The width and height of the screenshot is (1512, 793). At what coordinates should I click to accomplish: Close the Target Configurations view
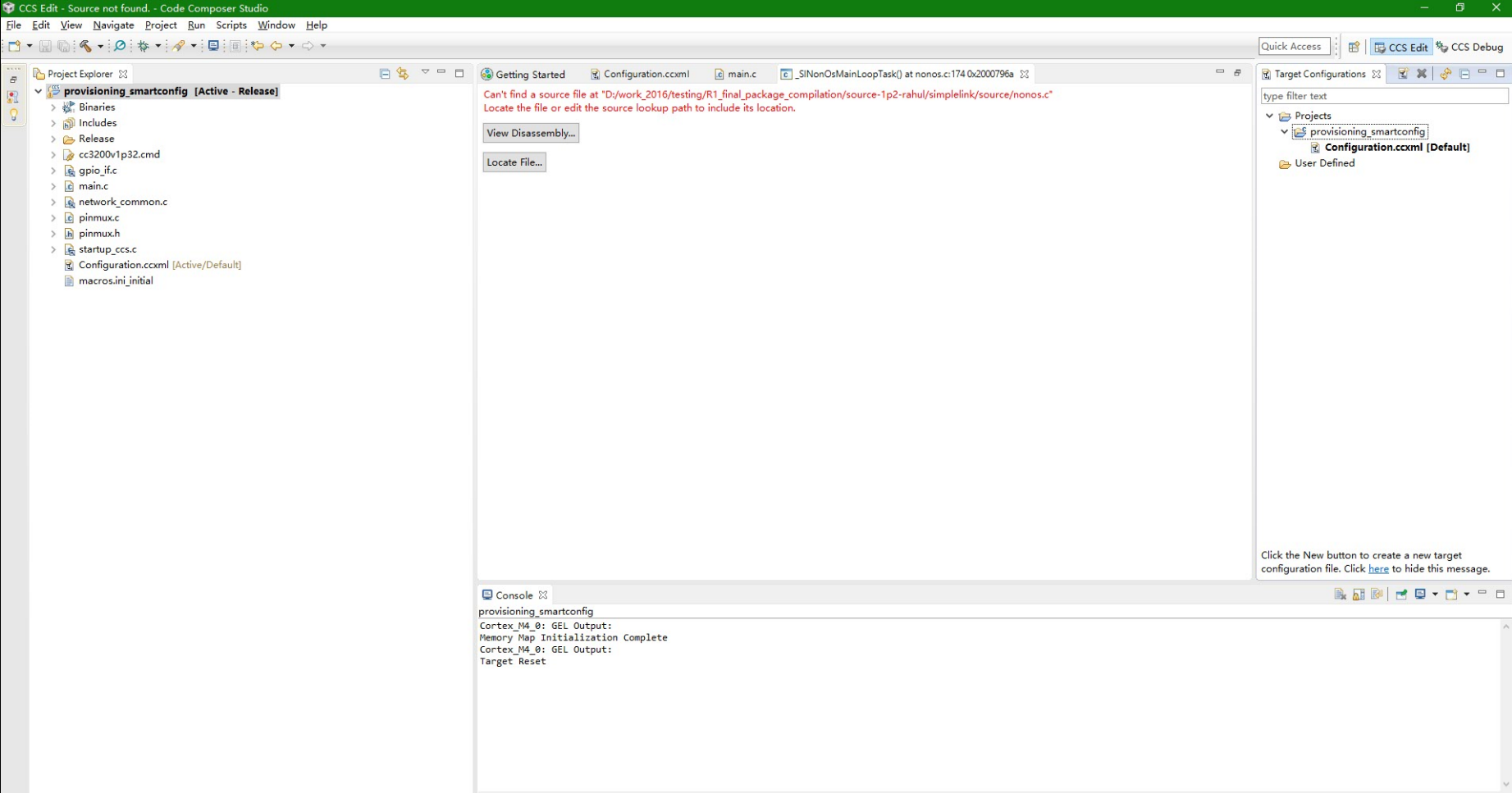coord(1377,74)
